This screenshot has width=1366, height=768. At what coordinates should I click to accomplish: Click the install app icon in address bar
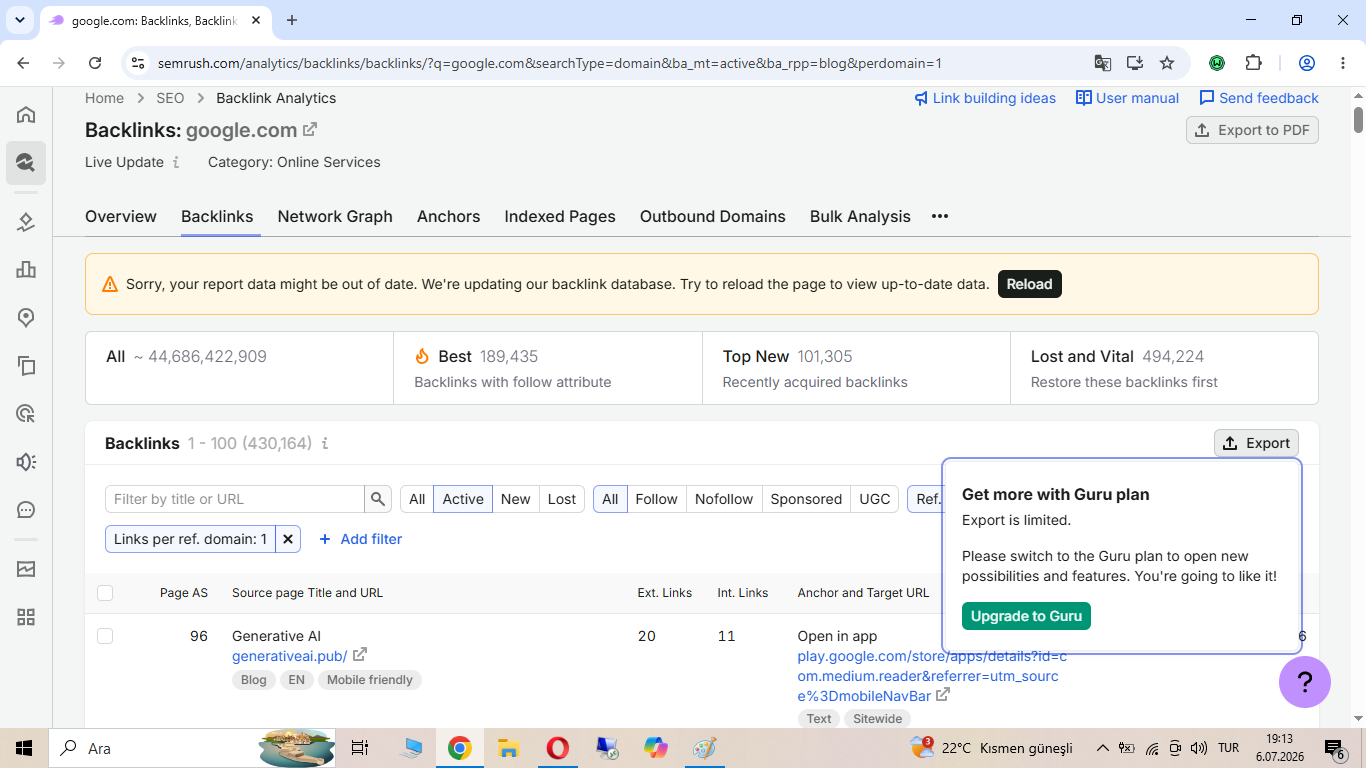pyautogui.click(x=1135, y=63)
